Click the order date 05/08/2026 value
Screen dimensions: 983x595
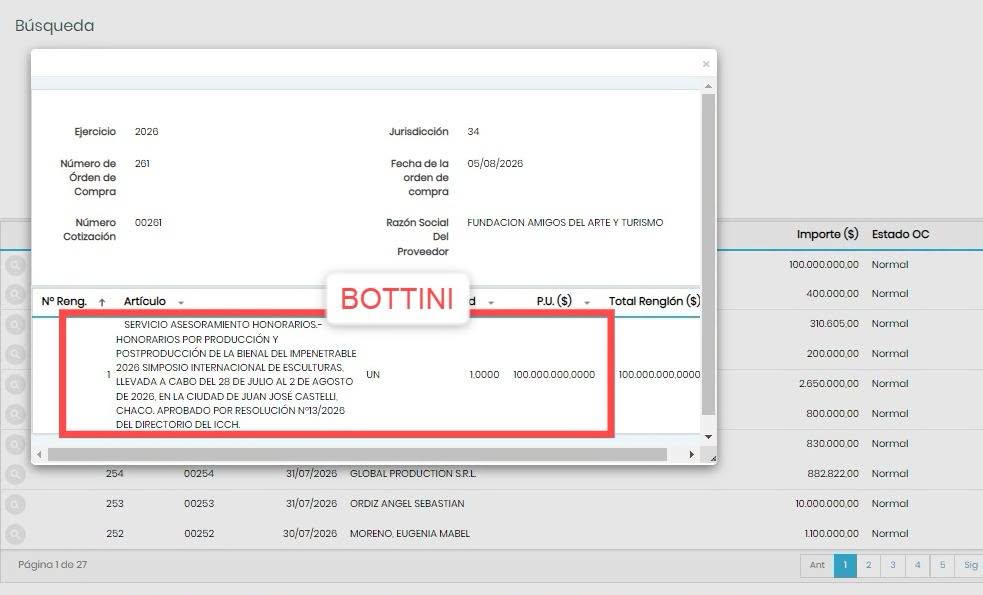coord(495,164)
